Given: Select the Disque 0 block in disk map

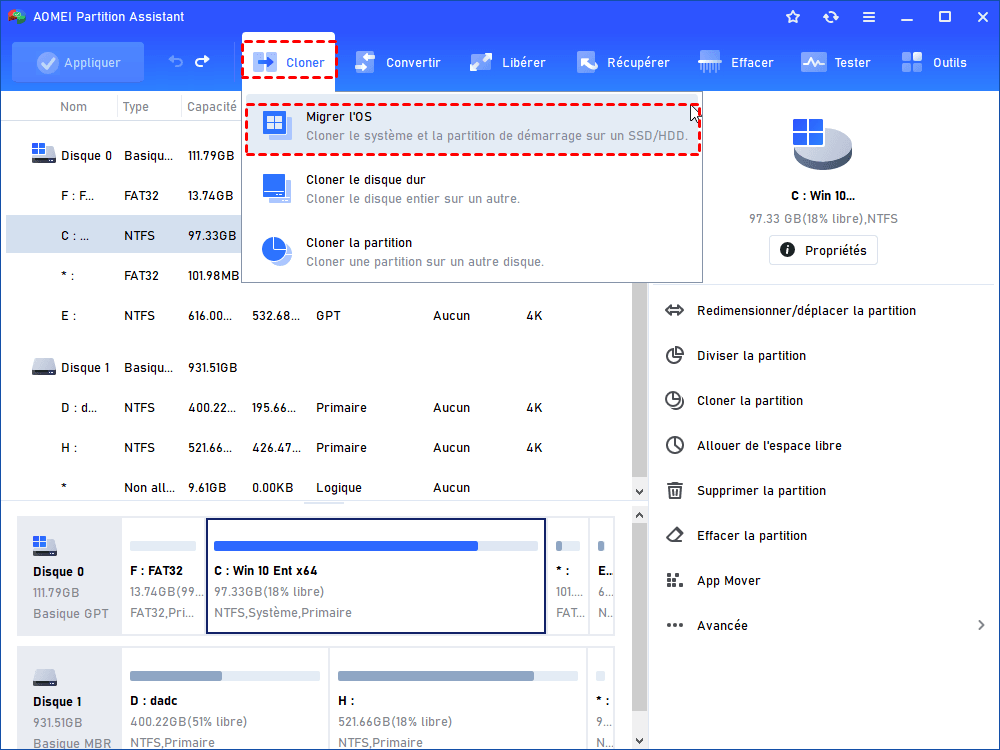Looking at the screenshot, I should (70, 577).
